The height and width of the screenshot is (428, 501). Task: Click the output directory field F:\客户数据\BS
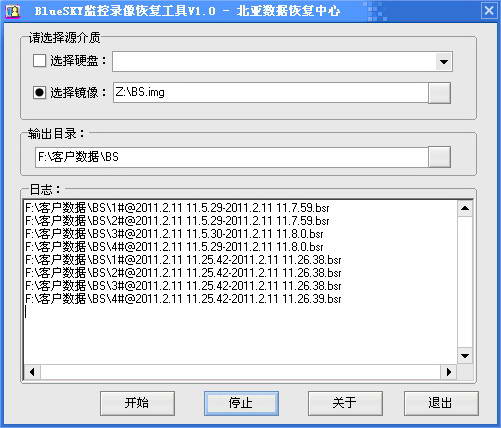click(x=231, y=157)
